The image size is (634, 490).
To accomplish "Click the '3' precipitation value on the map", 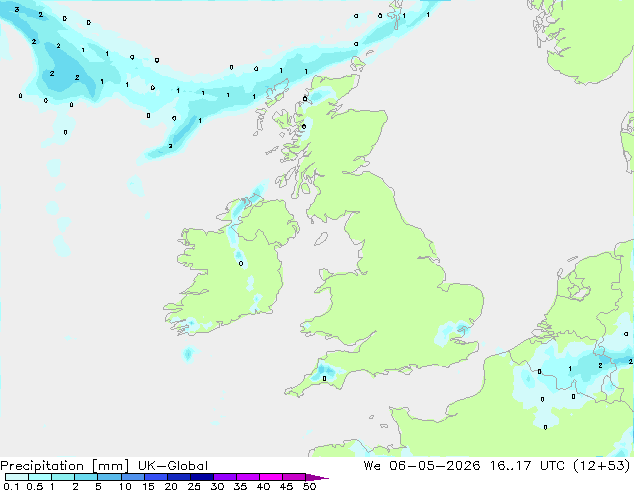I will 17,9.
